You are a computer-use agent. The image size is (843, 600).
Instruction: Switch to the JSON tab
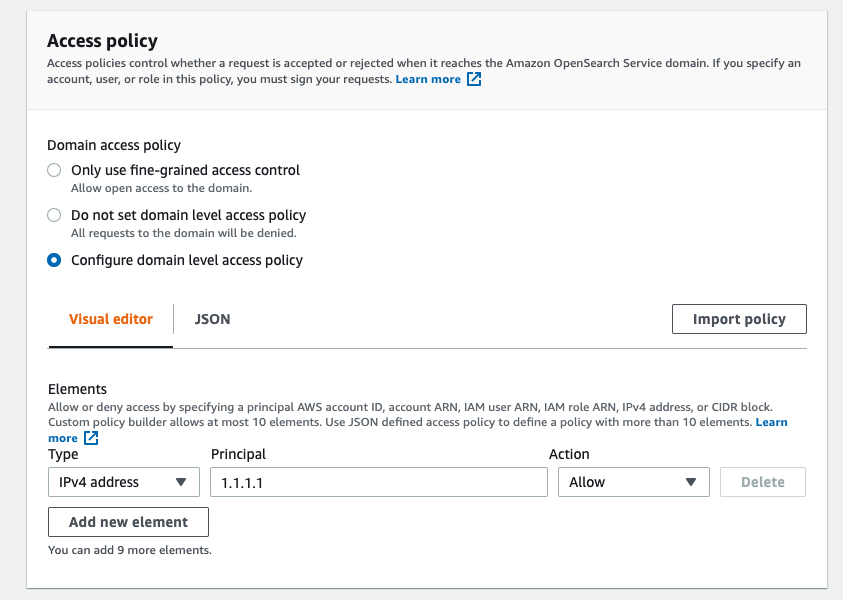212,319
